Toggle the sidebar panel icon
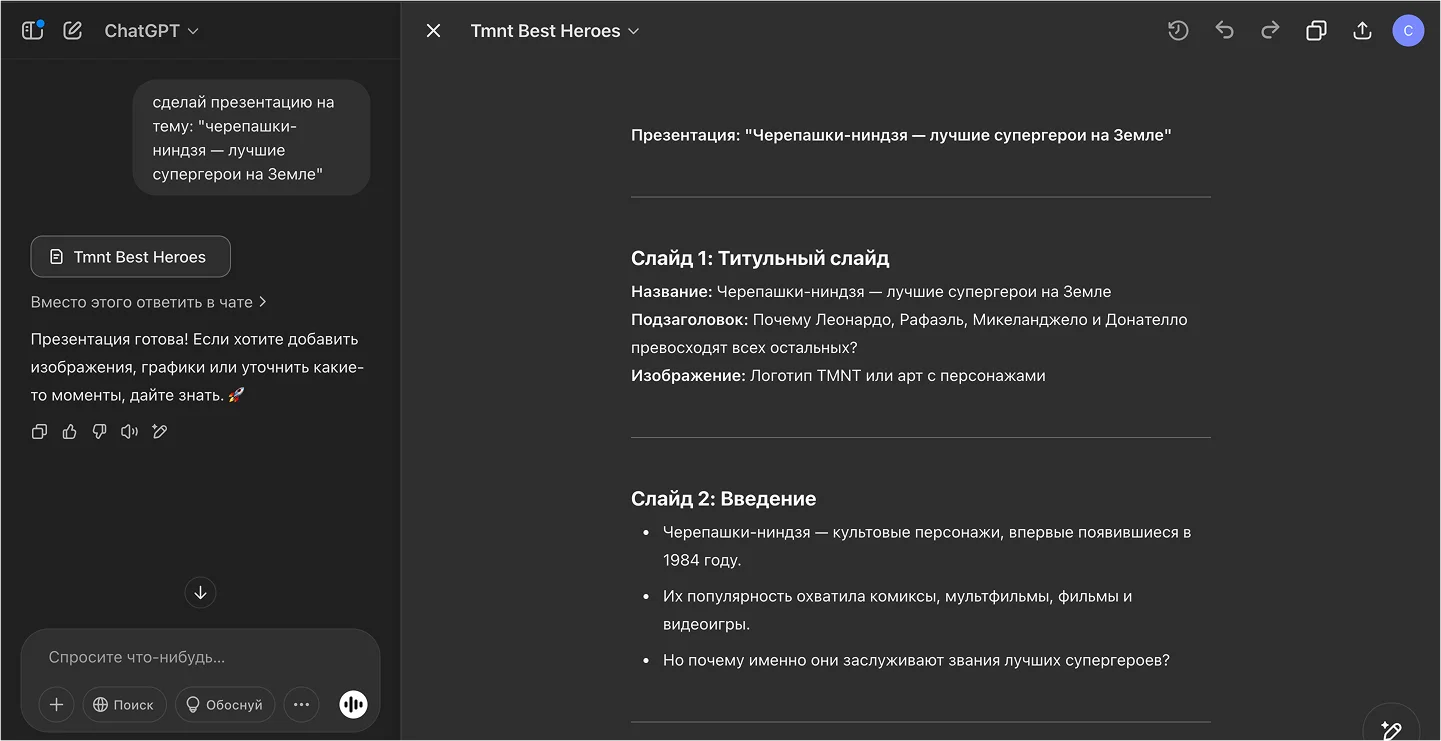Image resolution: width=1441 pixels, height=741 pixels. point(33,30)
